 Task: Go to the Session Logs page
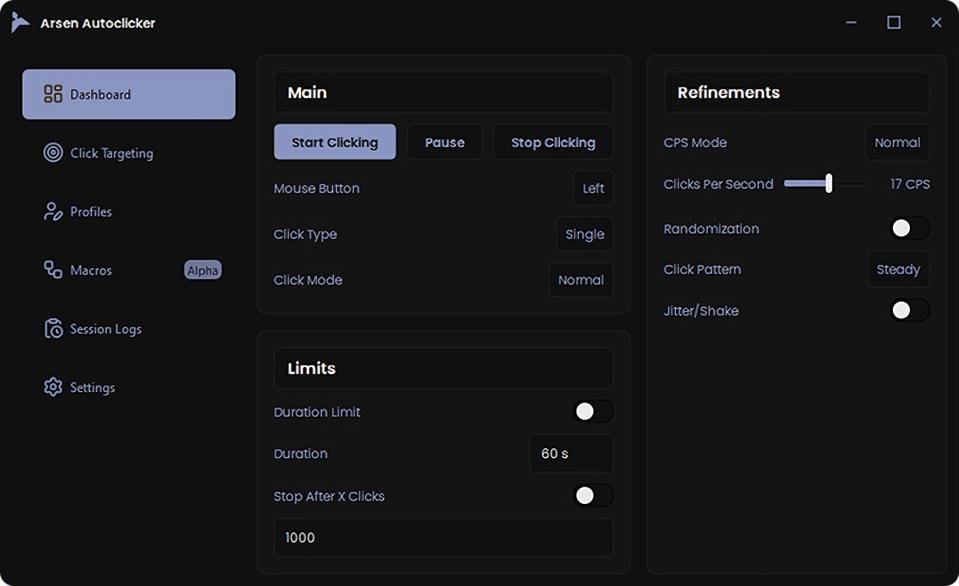point(106,329)
